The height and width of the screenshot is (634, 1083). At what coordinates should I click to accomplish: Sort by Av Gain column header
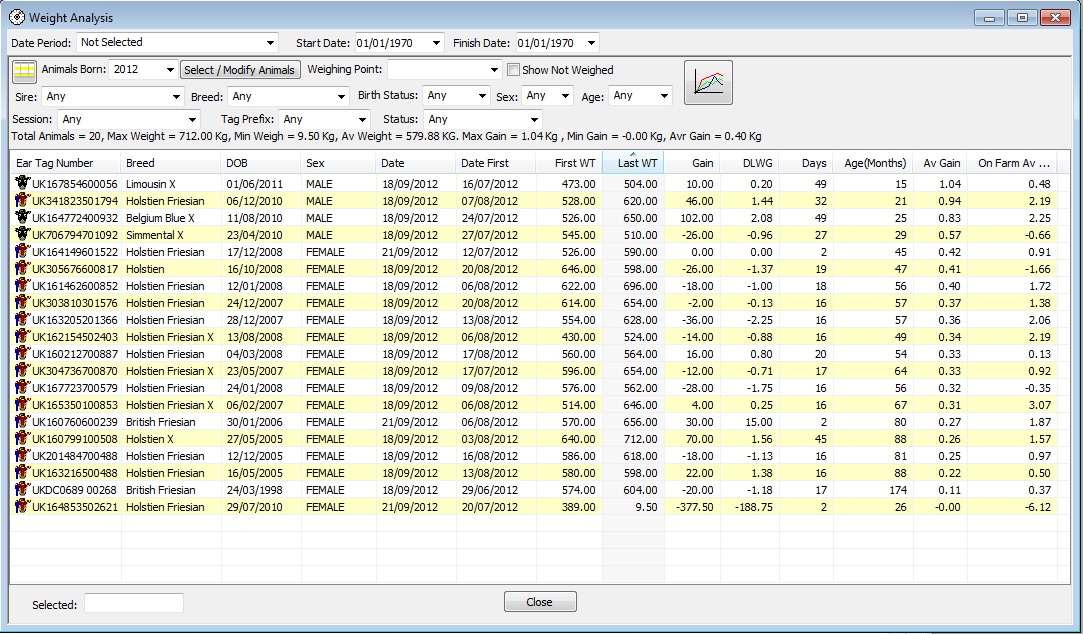(940, 163)
